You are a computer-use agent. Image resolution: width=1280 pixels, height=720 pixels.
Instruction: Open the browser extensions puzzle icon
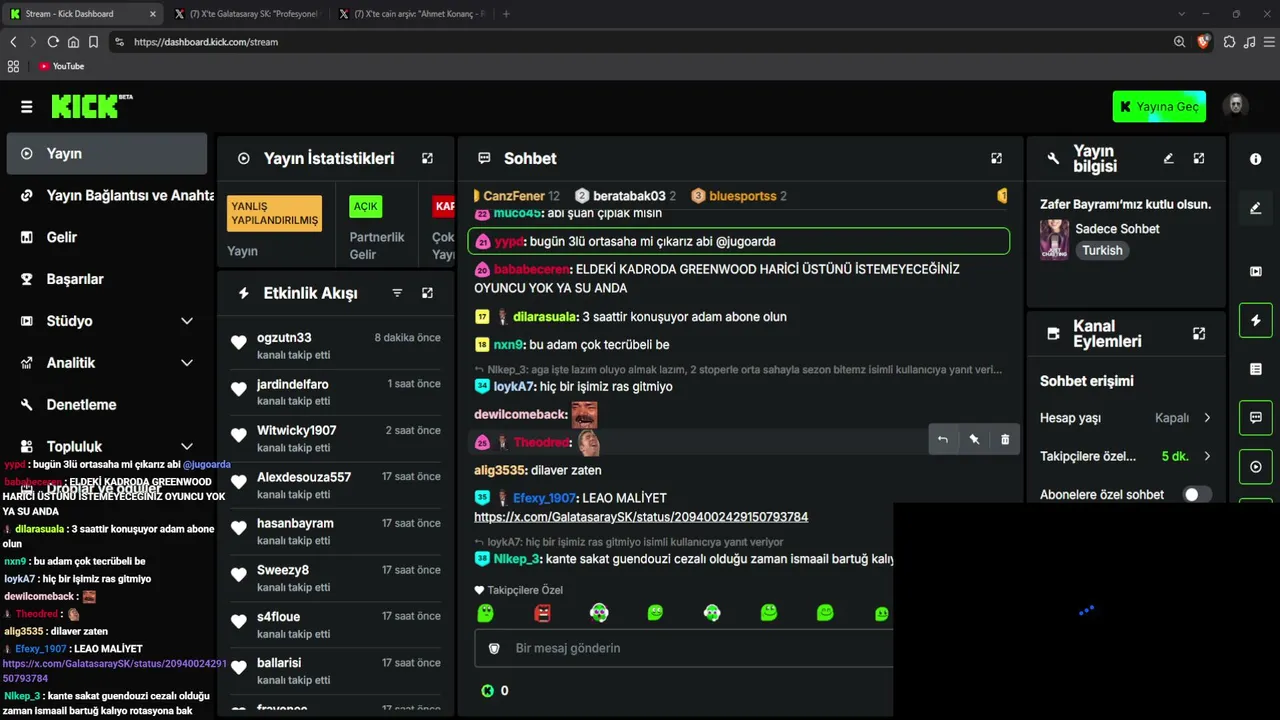[1229, 42]
